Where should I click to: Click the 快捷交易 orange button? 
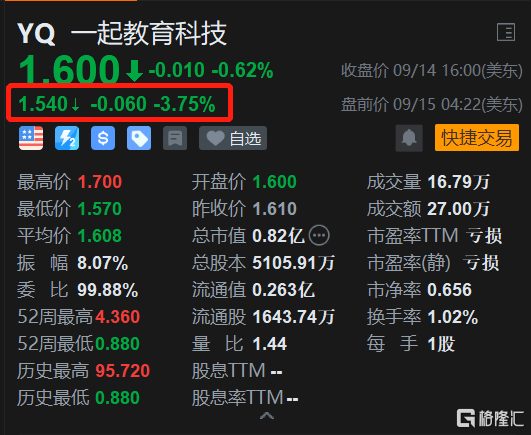click(477, 137)
